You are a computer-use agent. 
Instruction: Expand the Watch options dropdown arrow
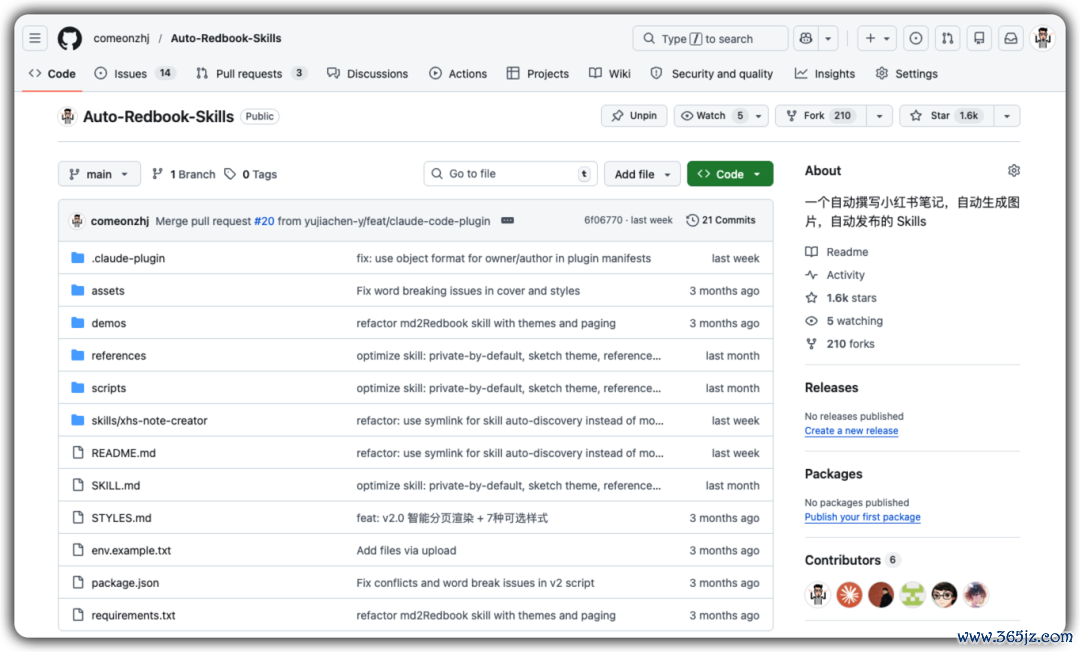pos(758,116)
